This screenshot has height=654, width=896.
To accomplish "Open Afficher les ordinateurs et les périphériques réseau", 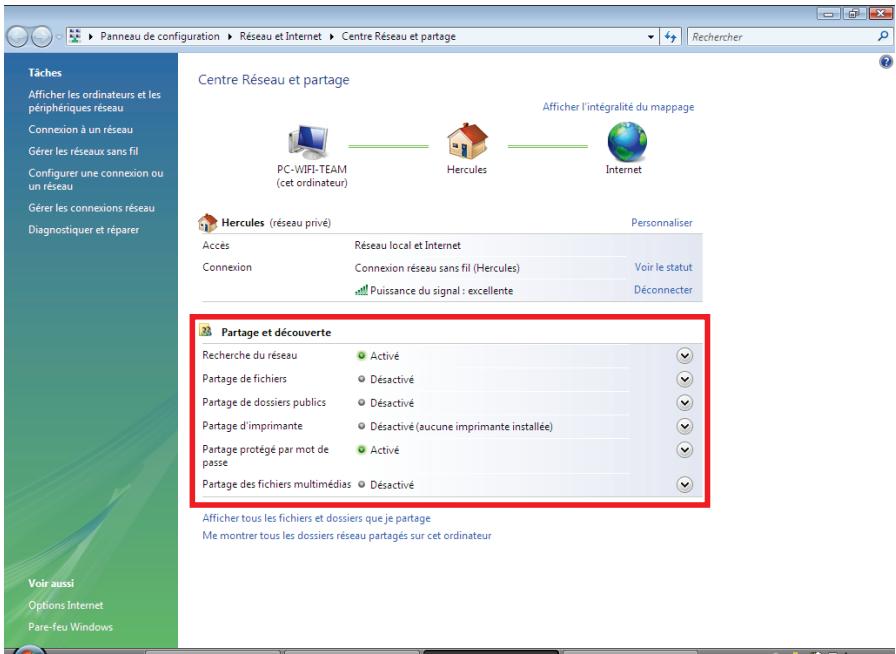I will coord(94,101).
